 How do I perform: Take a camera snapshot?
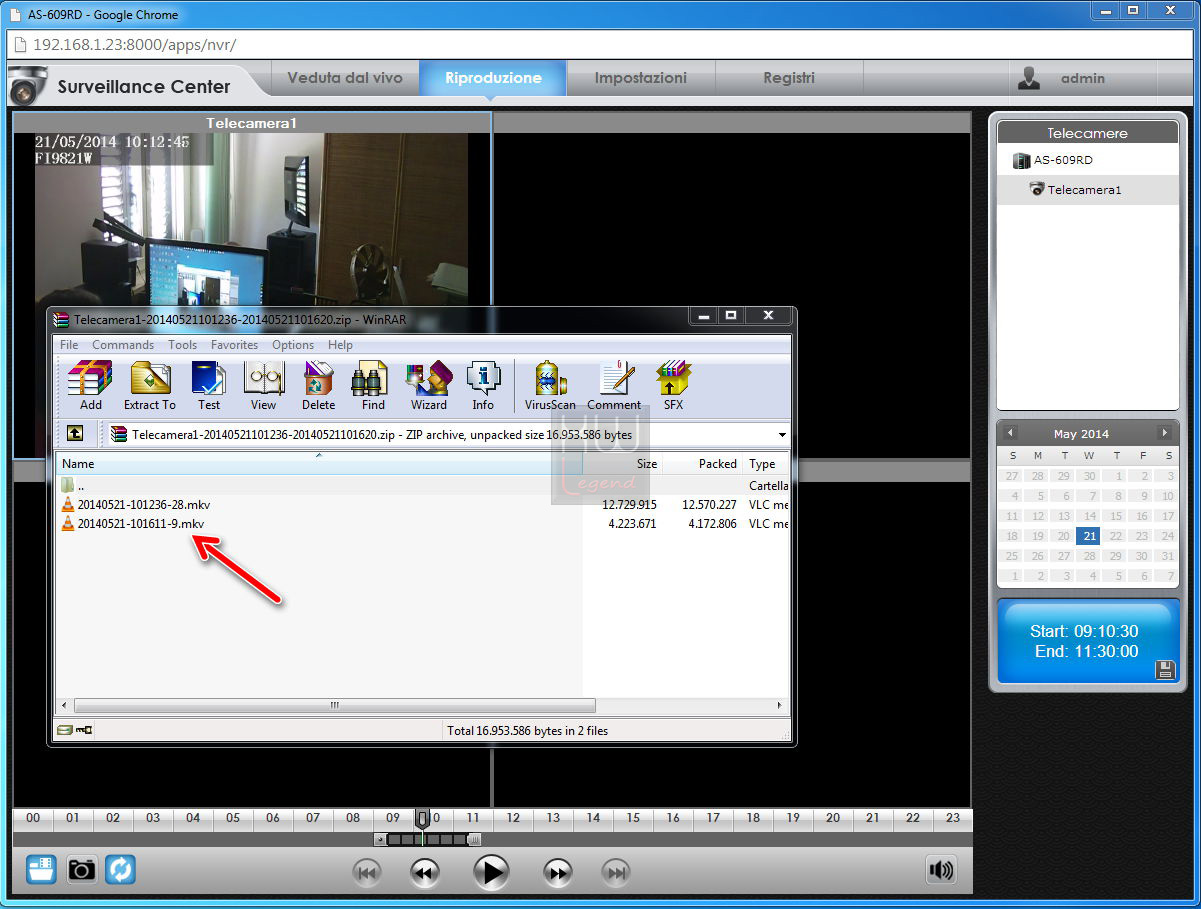81,869
